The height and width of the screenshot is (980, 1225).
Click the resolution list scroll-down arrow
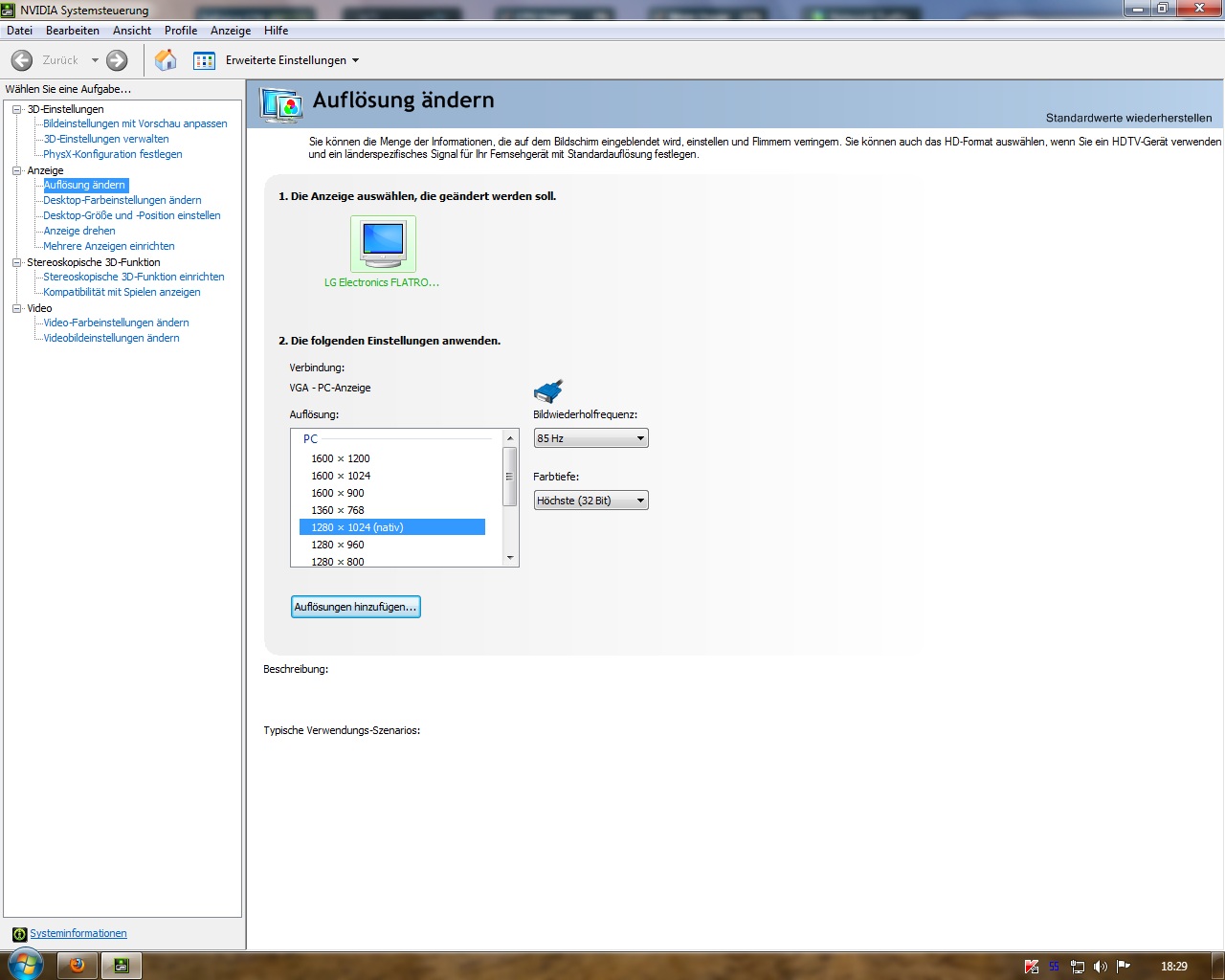point(510,558)
